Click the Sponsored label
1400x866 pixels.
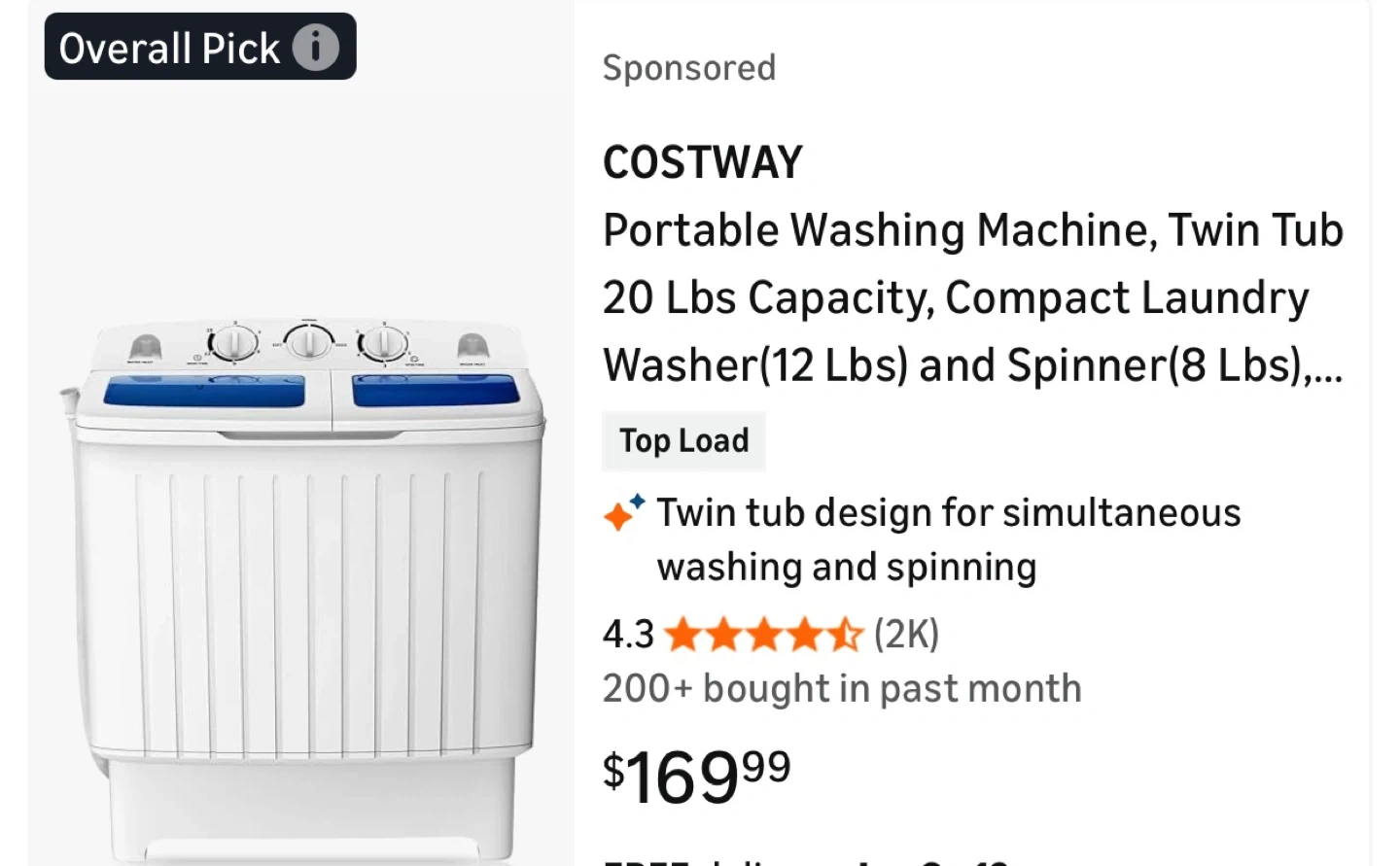689,68
